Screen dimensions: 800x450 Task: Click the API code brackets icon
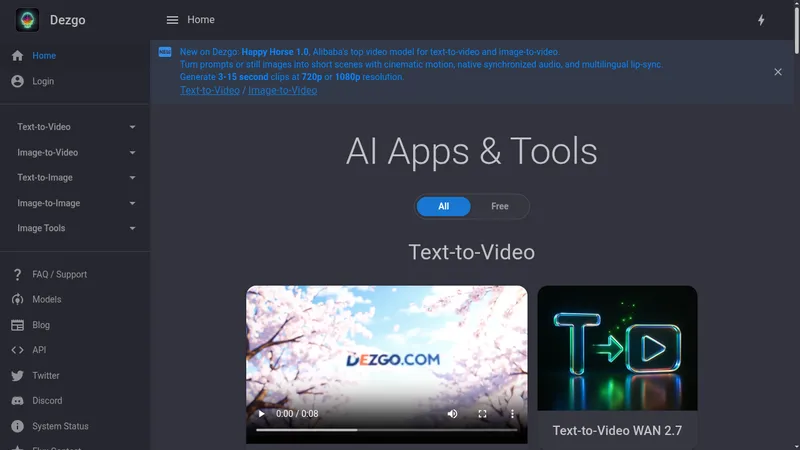(17, 350)
